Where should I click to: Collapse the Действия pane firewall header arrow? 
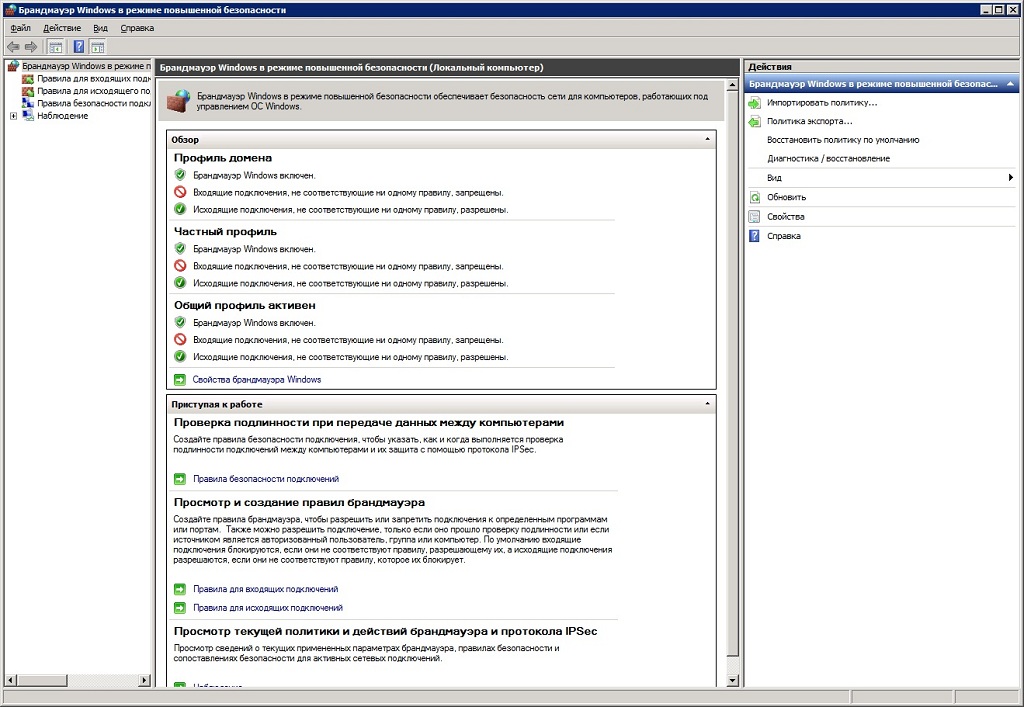tap(1010, 84)
